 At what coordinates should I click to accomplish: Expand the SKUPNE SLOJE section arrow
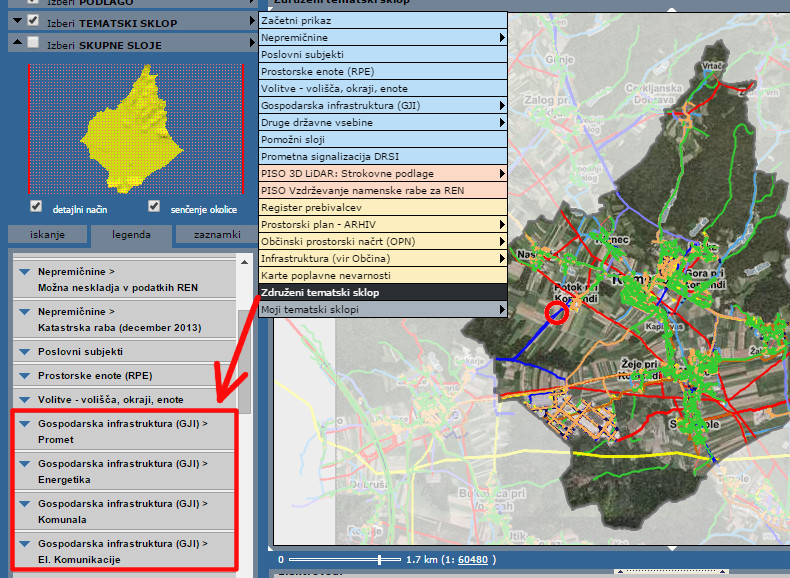tap(16, 43)
